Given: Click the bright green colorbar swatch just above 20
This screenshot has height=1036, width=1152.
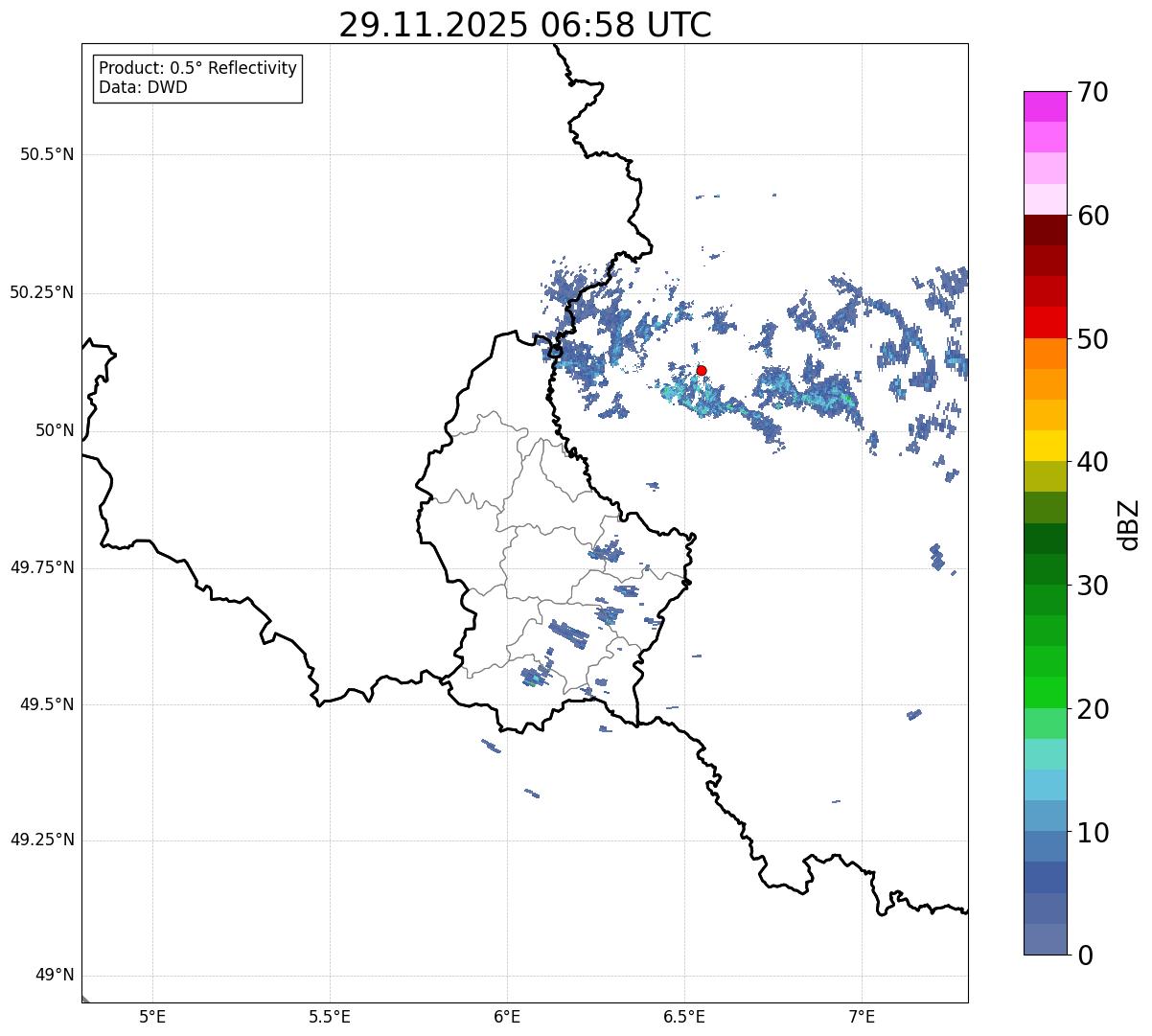Looking at the screenshot, I should click(x=1046, y=693).
